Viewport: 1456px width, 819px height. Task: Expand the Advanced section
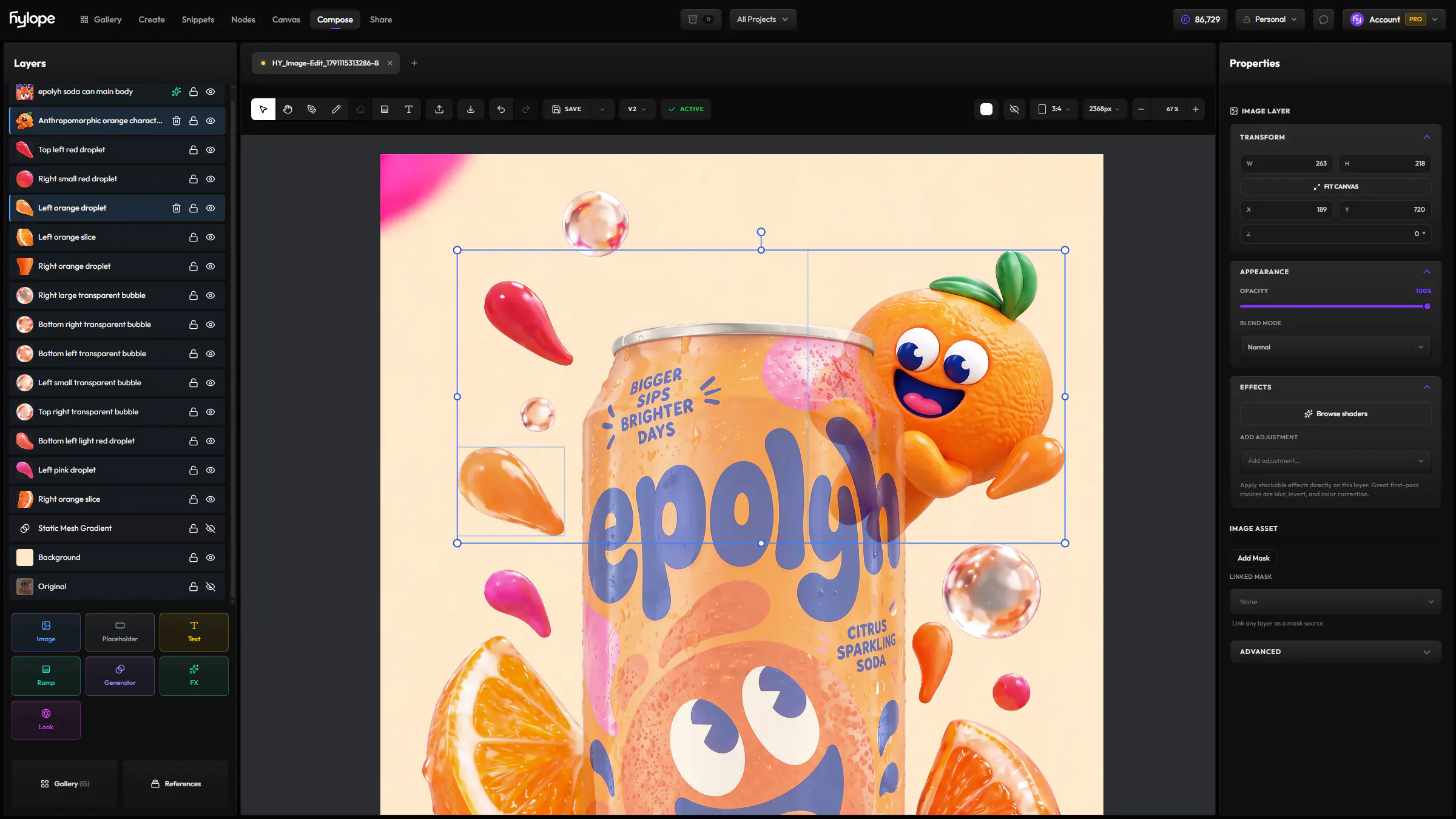point(1335,652)
